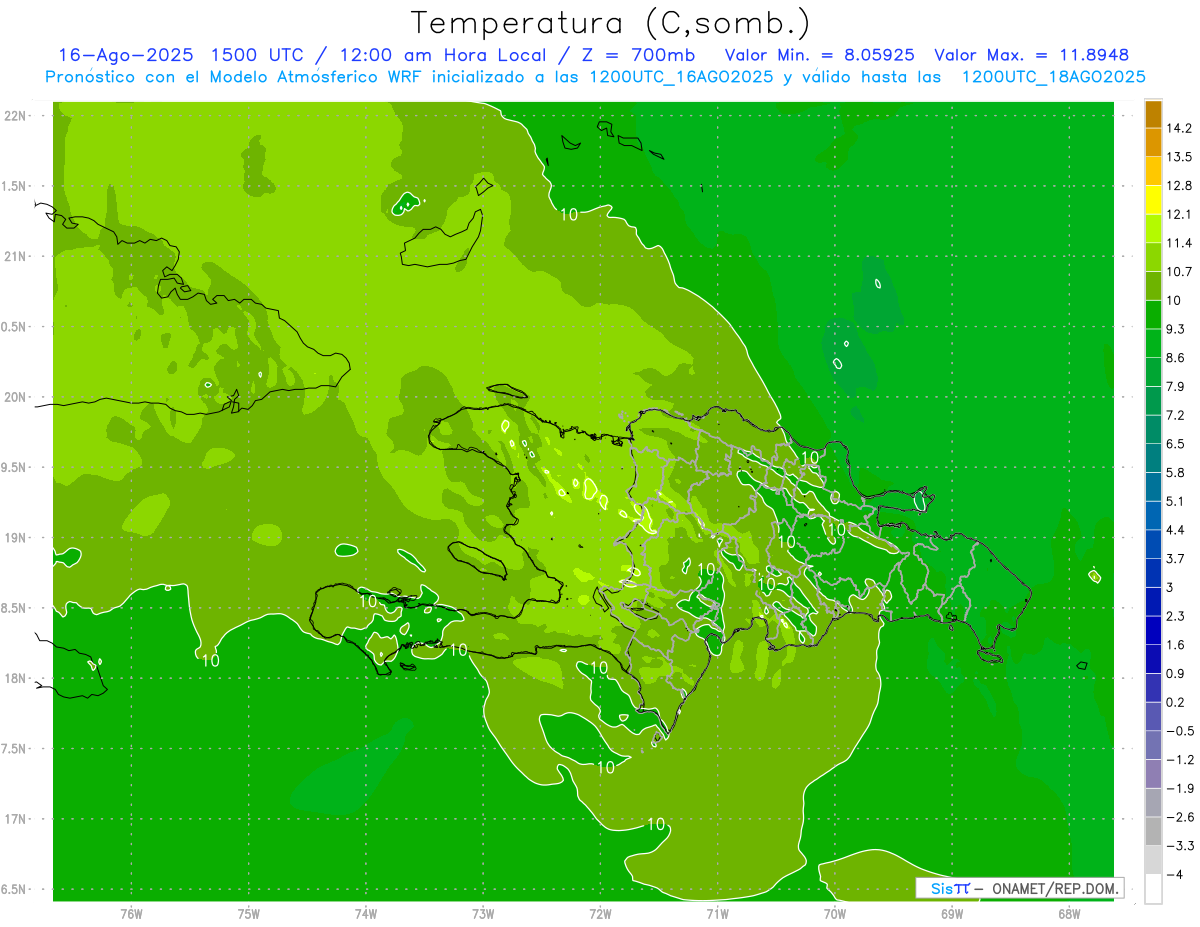Image resolution: width=1200 pixels, height=927 pixels.
Task: Click the 76W longitude label
Action: [131, 914]
